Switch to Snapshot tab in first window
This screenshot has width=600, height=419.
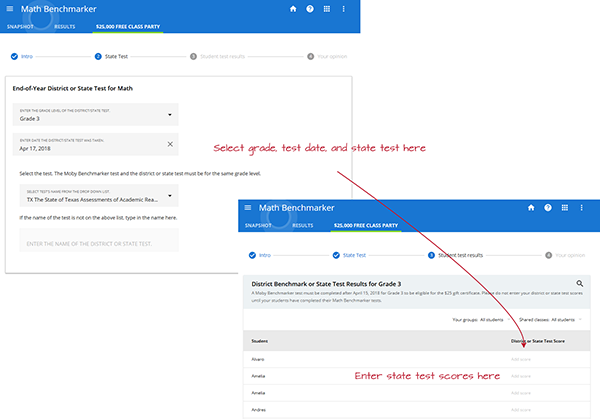tap(20, 26)
